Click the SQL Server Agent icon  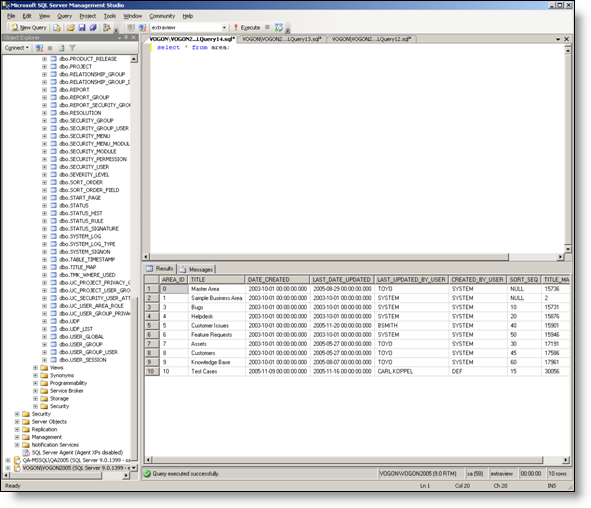26,452
